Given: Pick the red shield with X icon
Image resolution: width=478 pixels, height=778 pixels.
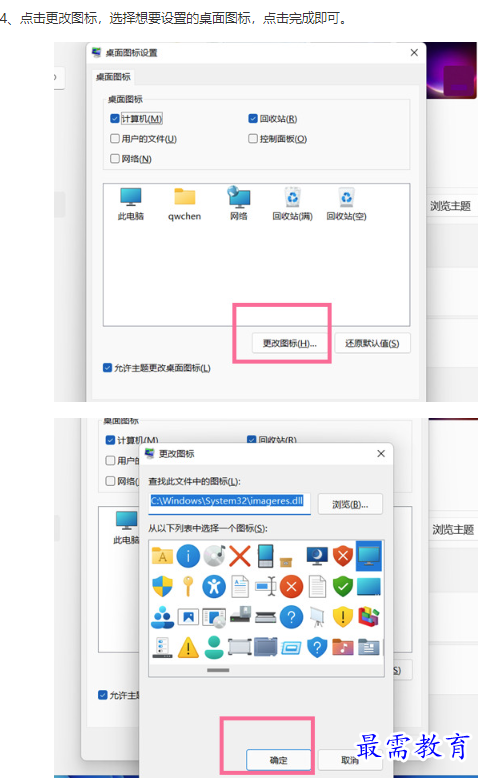Looking at the screenshot, I should (343, 556).
